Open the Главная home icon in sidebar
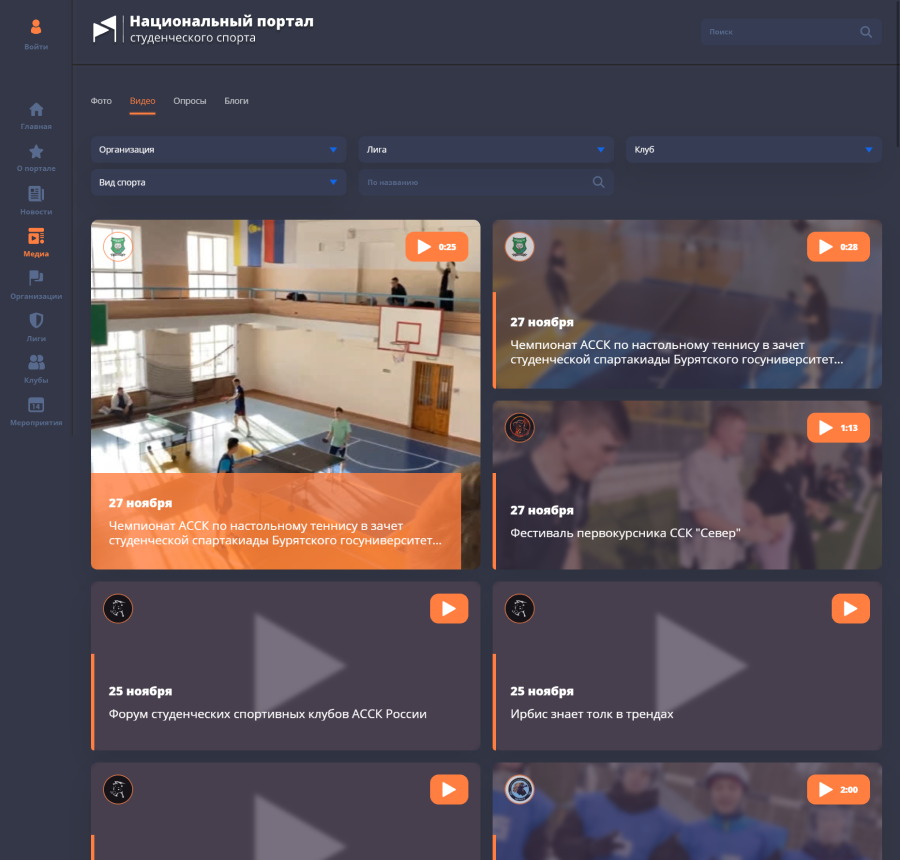The width and height of the screenshot is (900, 860). pos(36,110)
